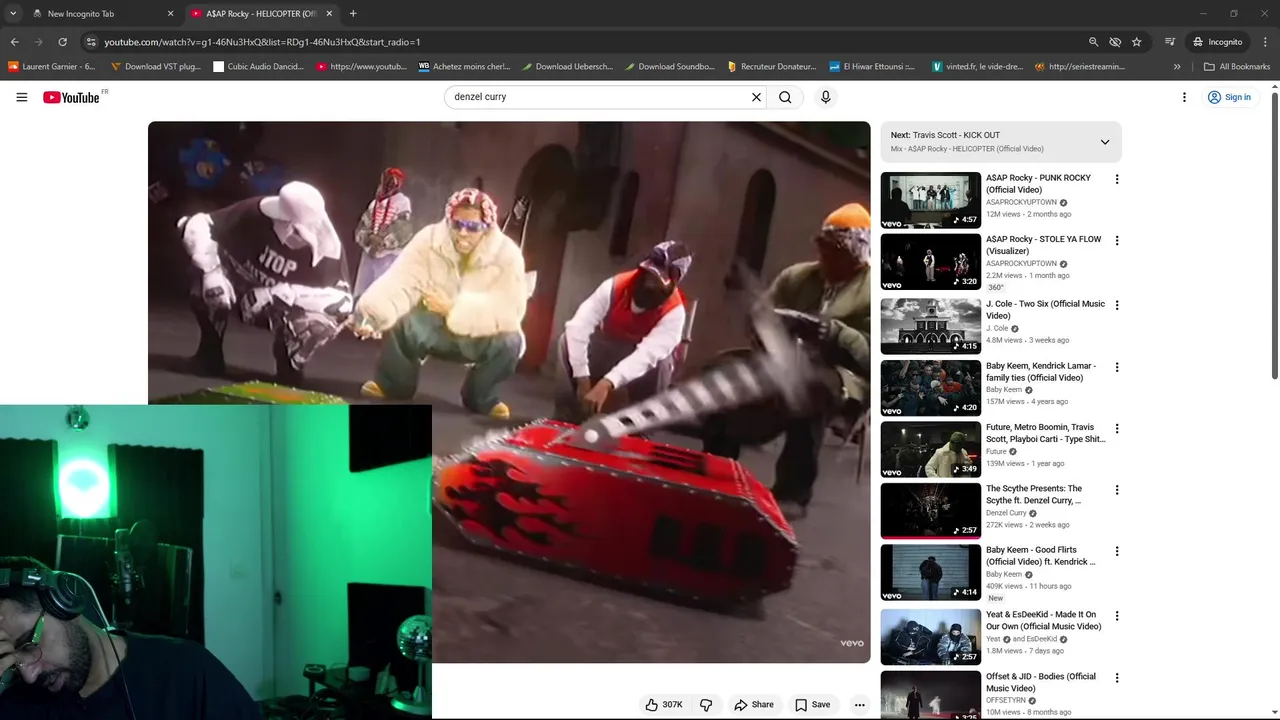
Task: Open options for PUNK ROCKY video
Action: 1117,179
